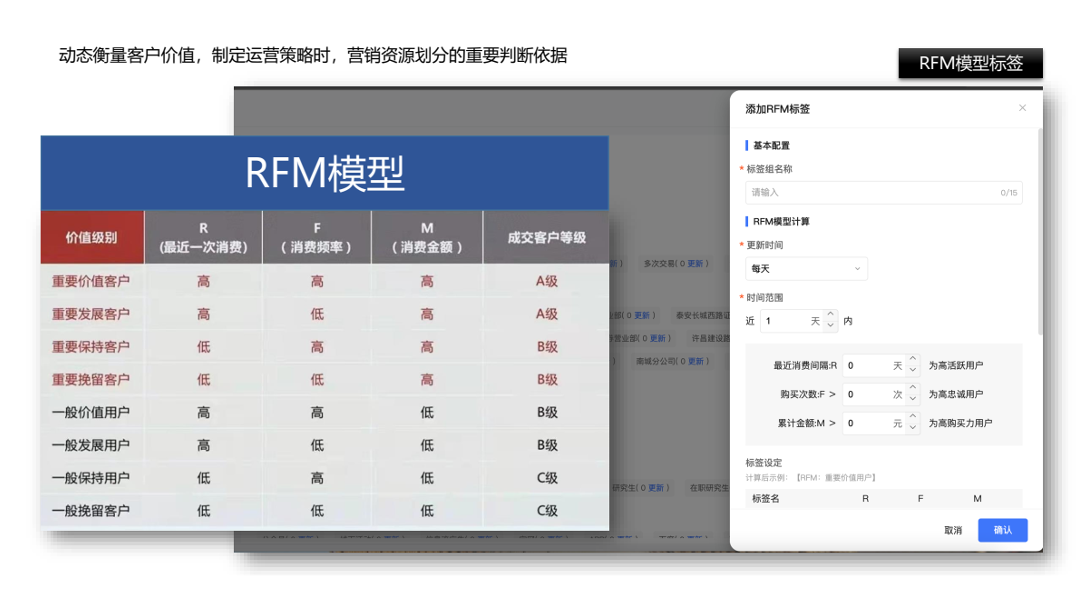Click the 标签组名称 input field
This screenshot has height=608, width=1080.
click(x=870, y=192)
